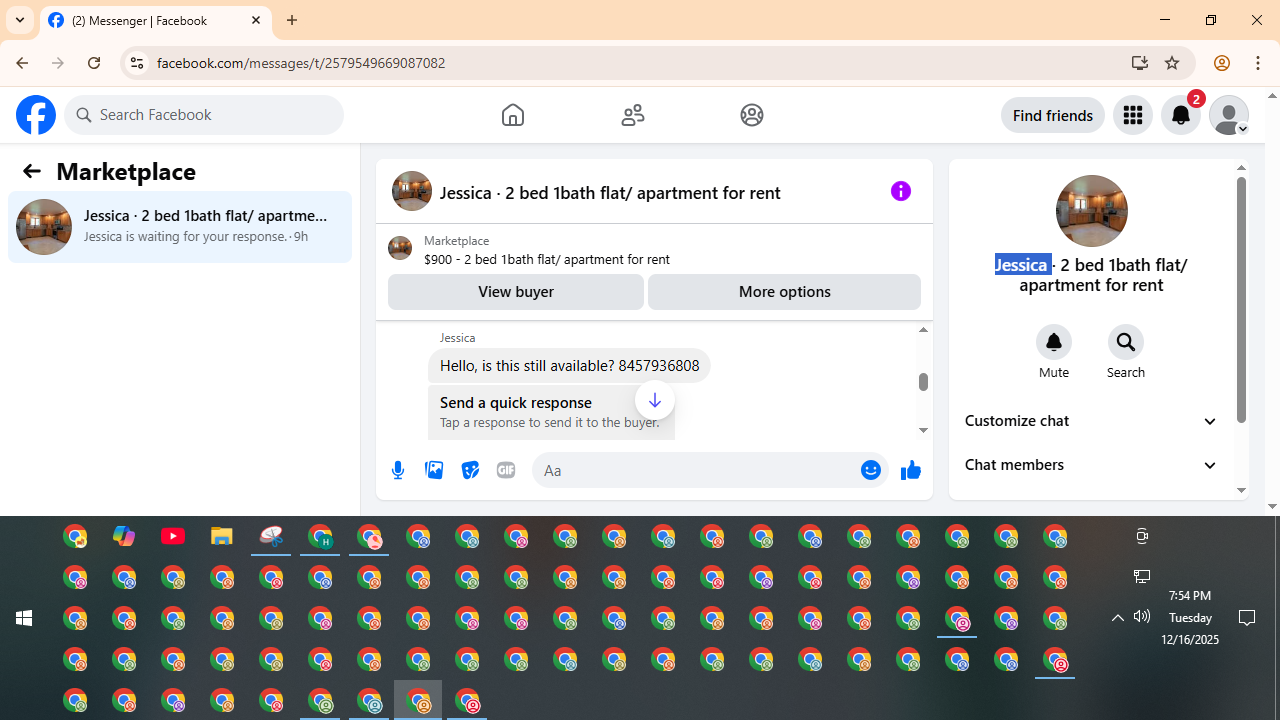Go back using the Marketplace arrow
The image size is (1280, 720).
point(31,172)
